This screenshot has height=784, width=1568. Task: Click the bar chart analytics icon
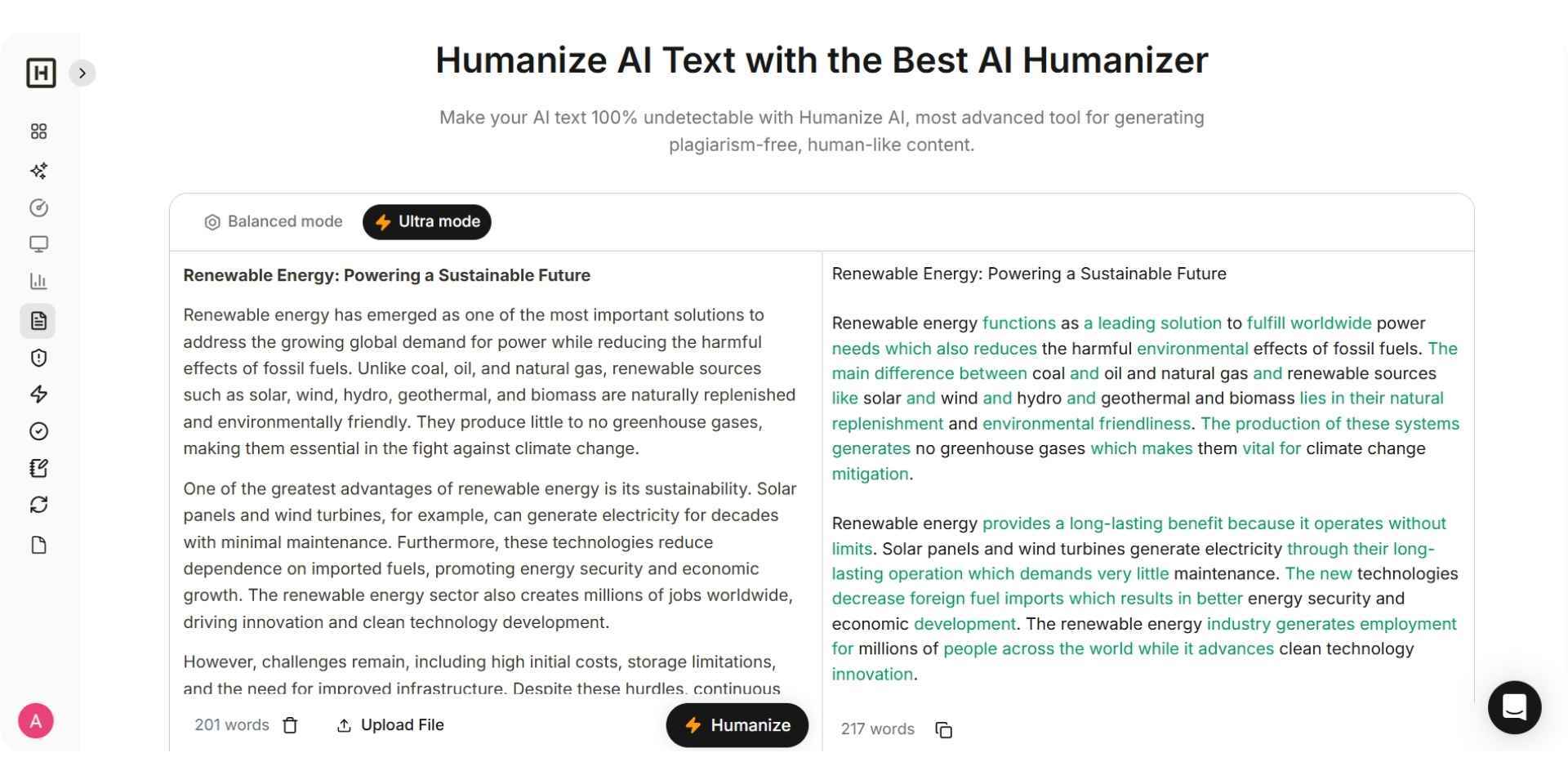[x=38, y=280]
